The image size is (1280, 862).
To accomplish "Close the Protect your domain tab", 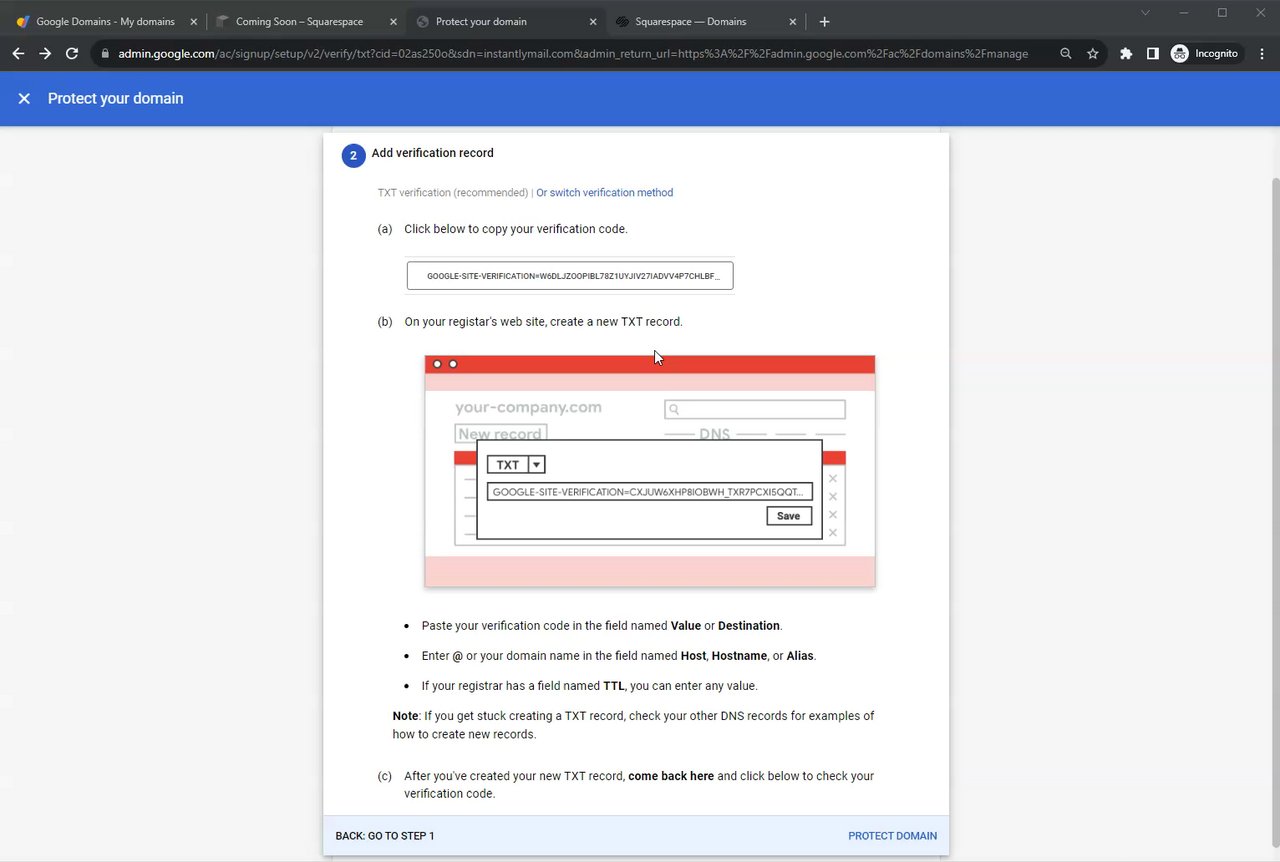I will [593, 21].
